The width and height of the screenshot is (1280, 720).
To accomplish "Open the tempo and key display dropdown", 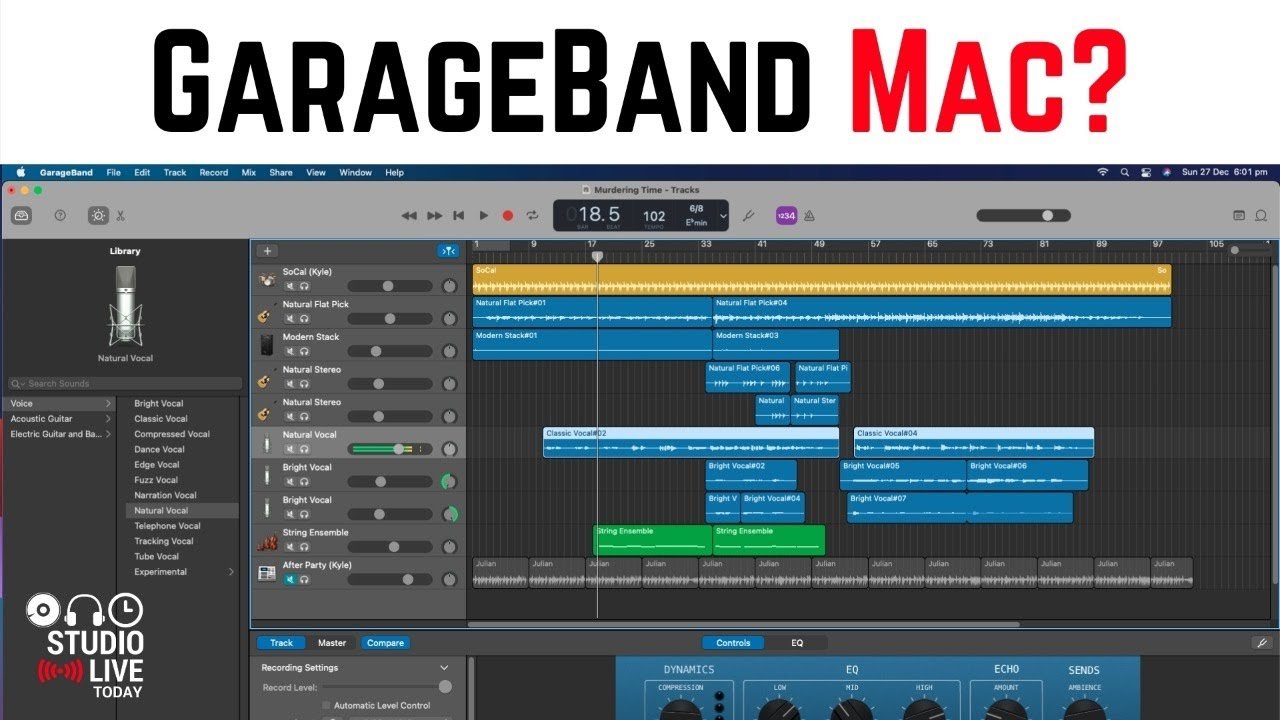I will (x=723, y=215).
